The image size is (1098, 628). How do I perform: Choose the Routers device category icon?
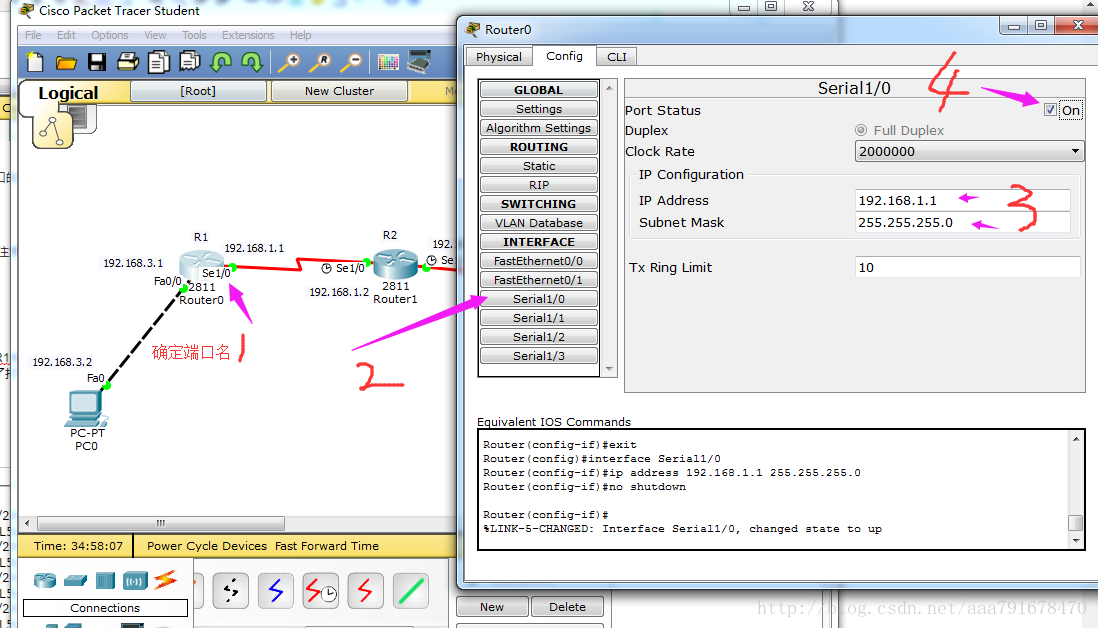point(45,580)
